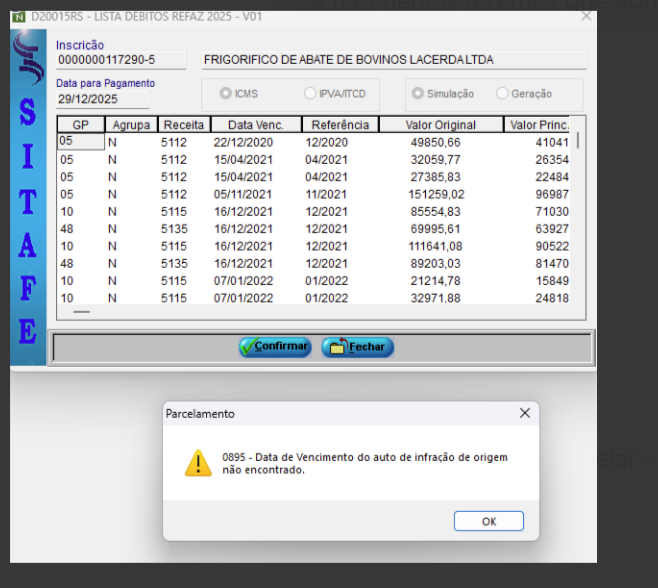Image resolution: width=658 pixels, height=588 pixels.
Task: Click the Data Venc. column header
Action: (255, 125)
